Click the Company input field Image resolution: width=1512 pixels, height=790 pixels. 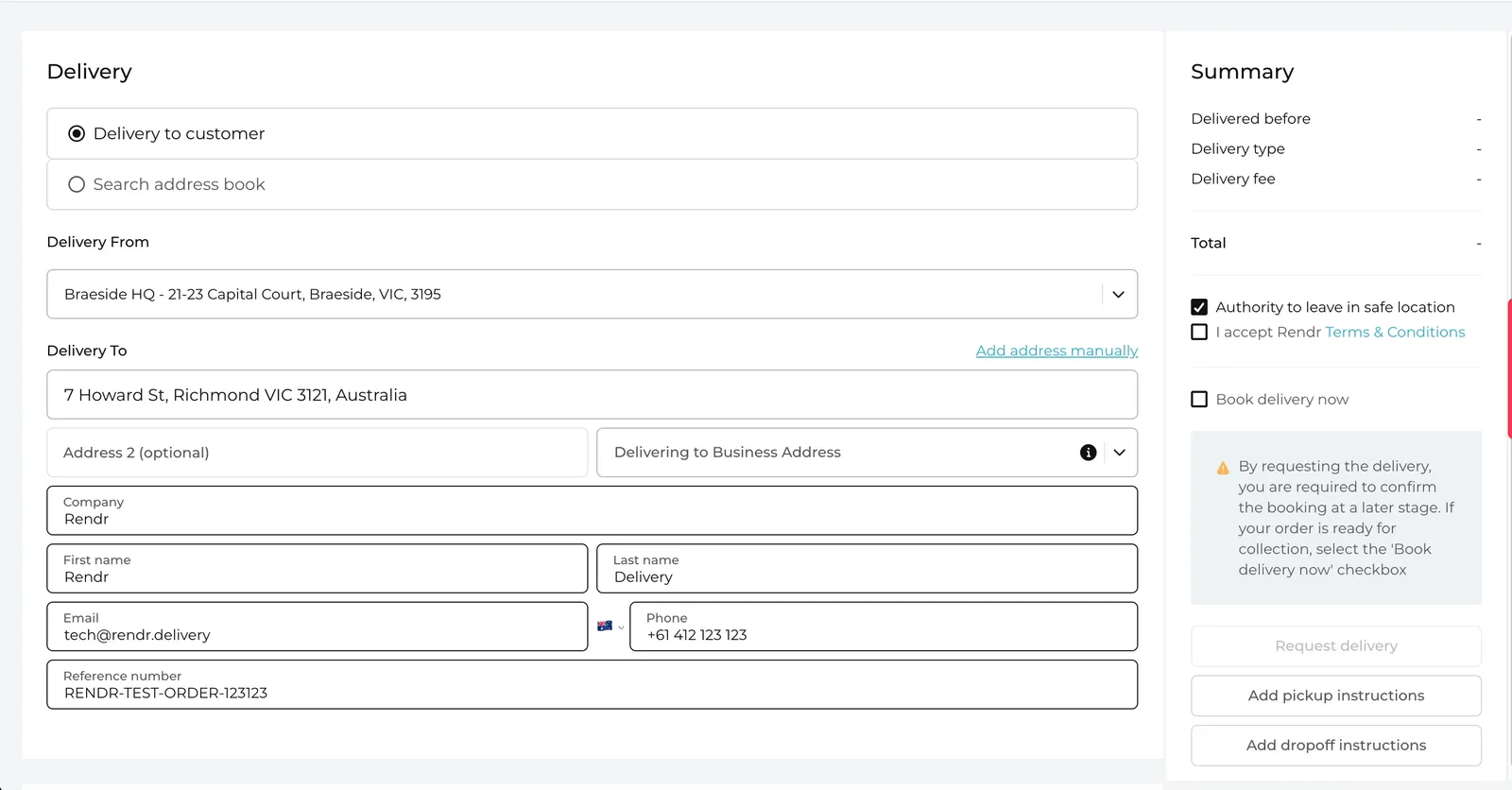[x=592, y=510]
